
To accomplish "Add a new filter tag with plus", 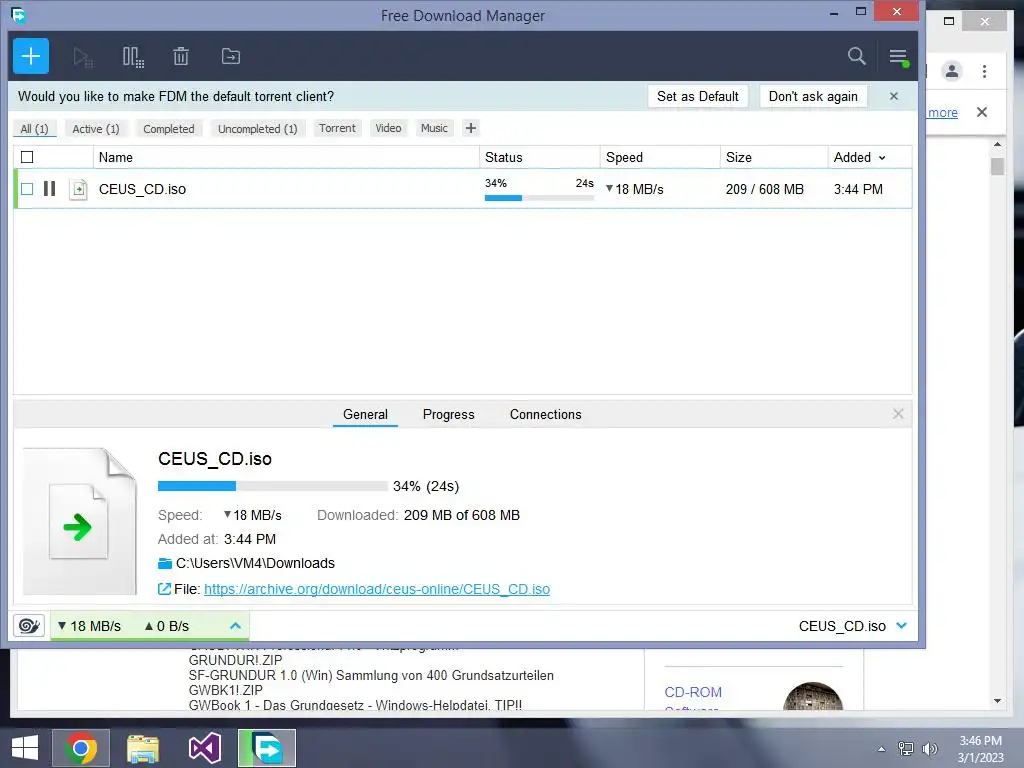I will pyautogui.click(x=471, y=128).
